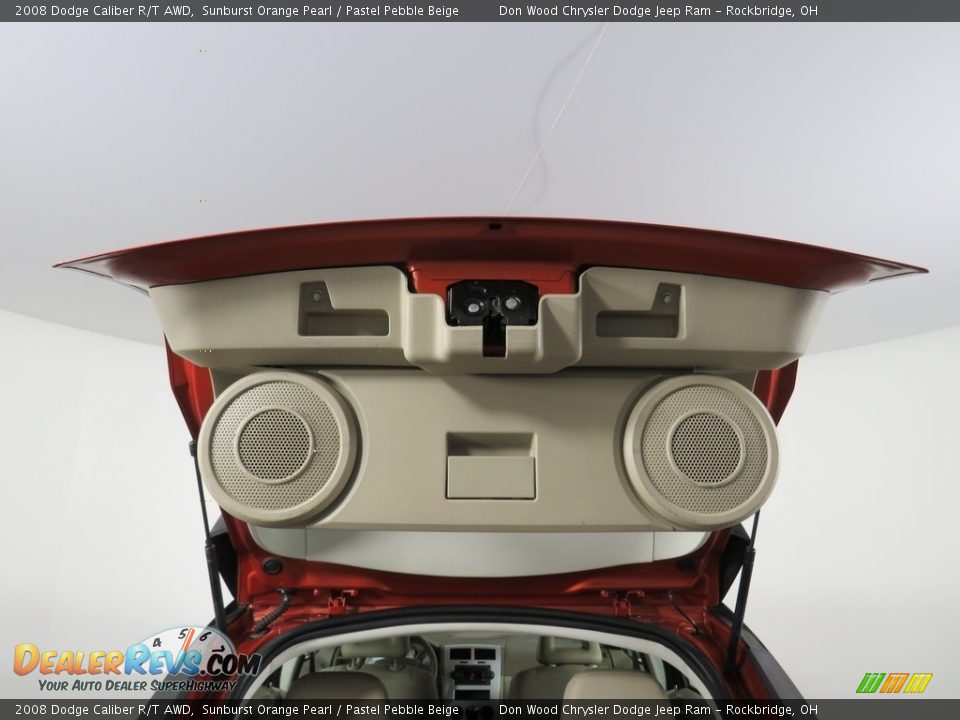Click the striped MM logo in the corner
The height and width of the screenshot is (720, 960).
[x=894, y=682]
